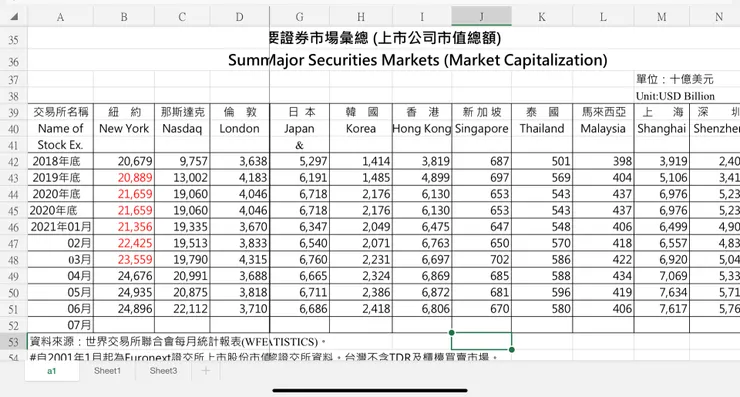The image size is (740, 397).
Task: Add a new sheet with plus button
Action: (206, 371)
